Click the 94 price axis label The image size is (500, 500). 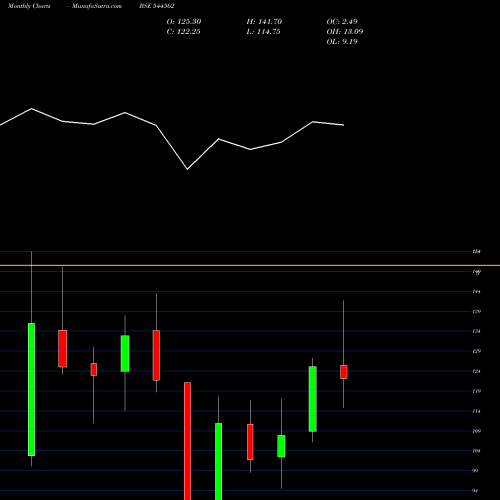(x=475, y=491)
